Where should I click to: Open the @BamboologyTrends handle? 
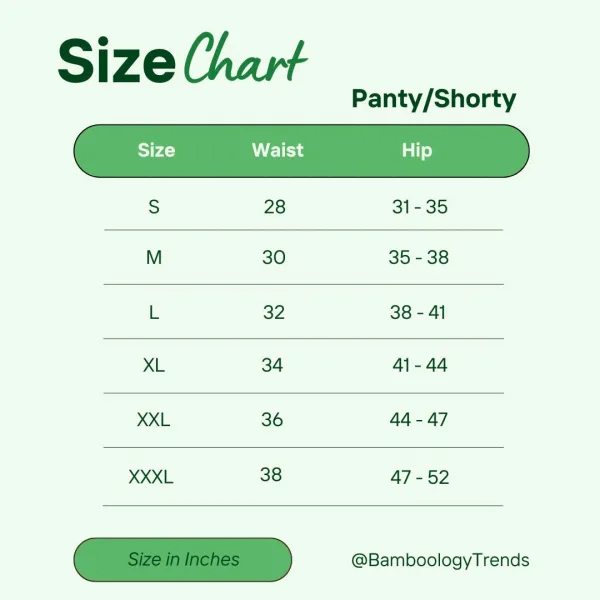click(440, 560)
